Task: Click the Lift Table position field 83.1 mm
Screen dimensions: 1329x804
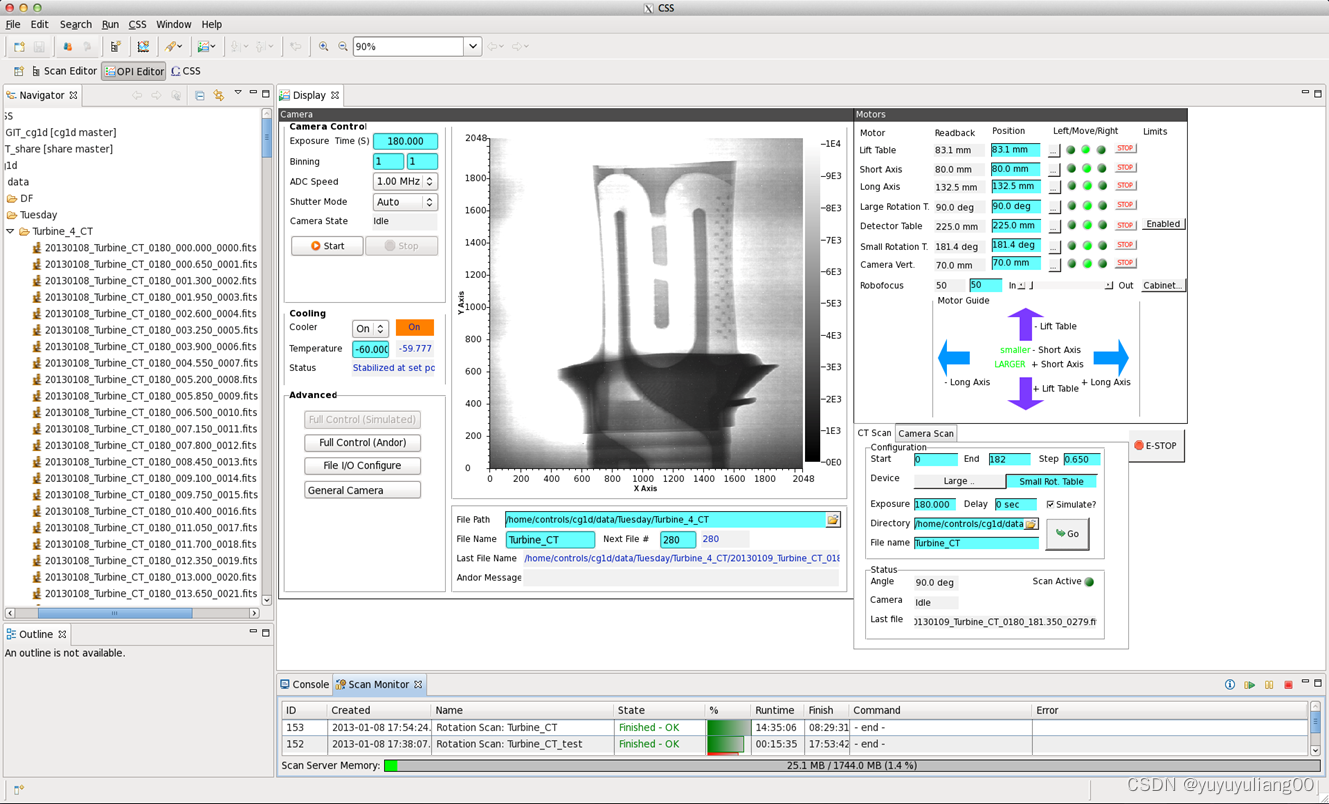Action: (1015, 149)
